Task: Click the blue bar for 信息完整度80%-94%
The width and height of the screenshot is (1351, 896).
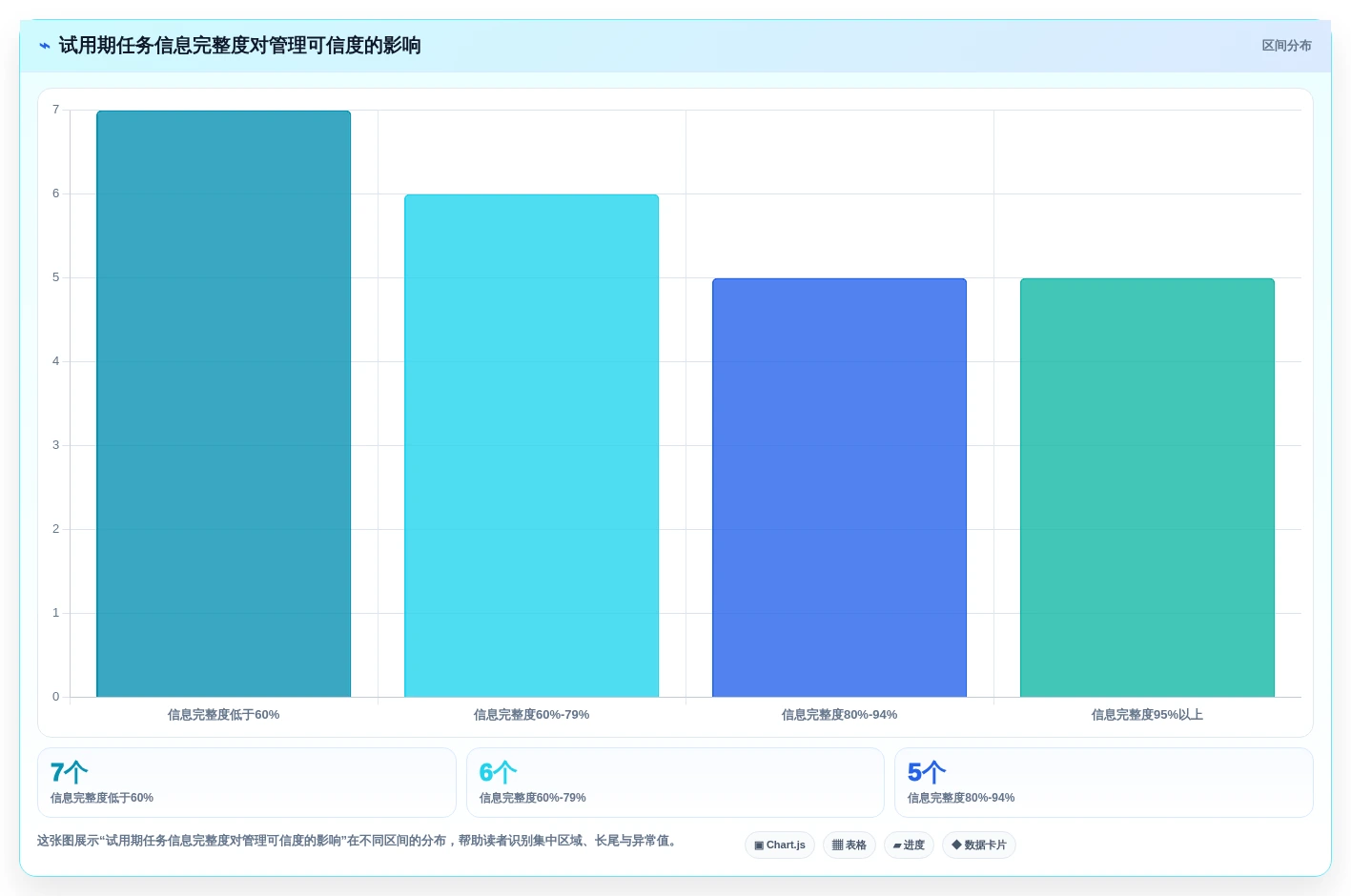Action: tap(839, 488)
